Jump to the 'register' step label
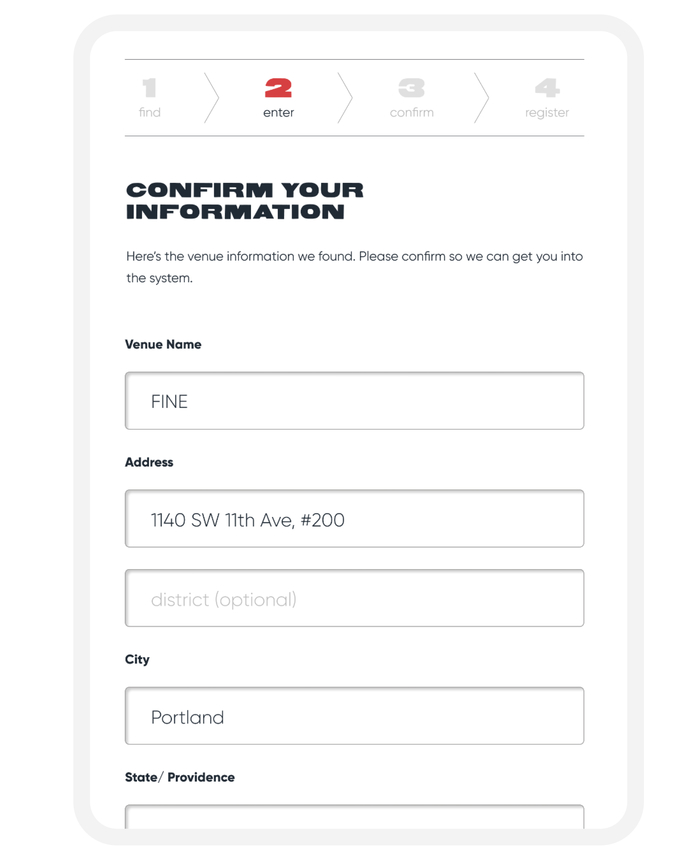700x862 pixels. 547,113
